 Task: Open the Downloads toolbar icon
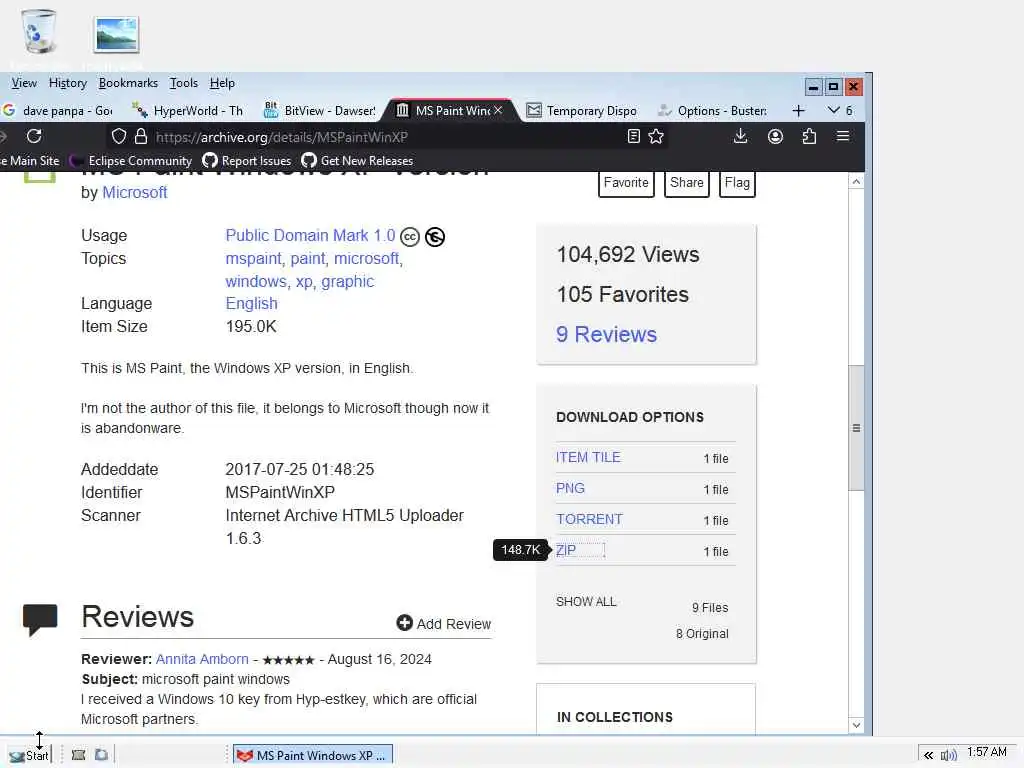(740, 136)
